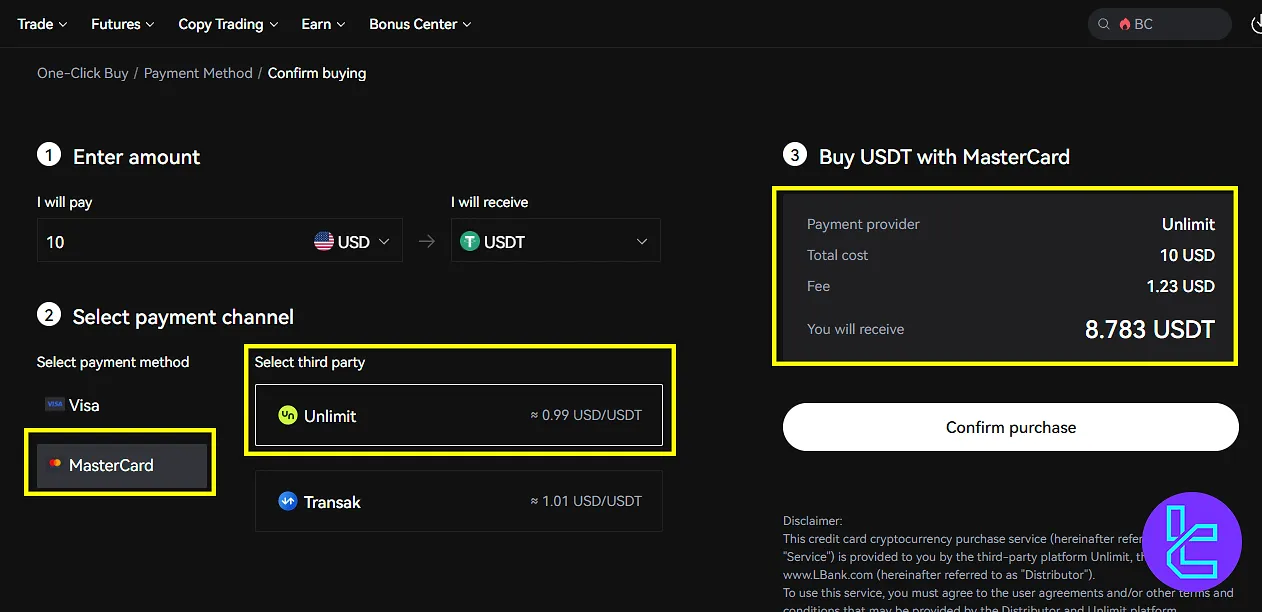Image resolution: width=1262 pixels, height=612 pixels.
Task: Click the chevron next to Bonus Center
Action: 467,24
